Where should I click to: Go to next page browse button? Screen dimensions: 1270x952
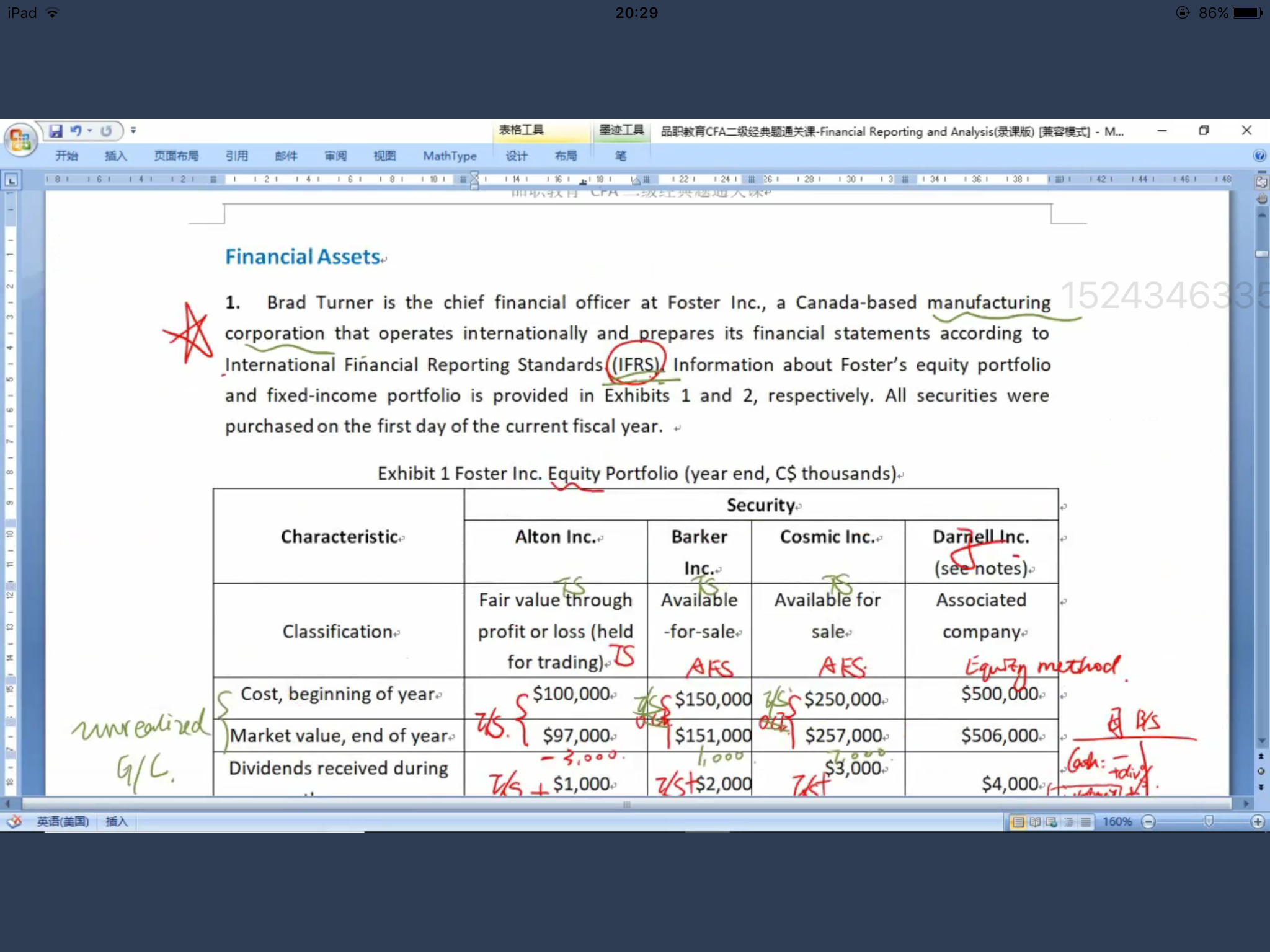(x=1261, y=787)
